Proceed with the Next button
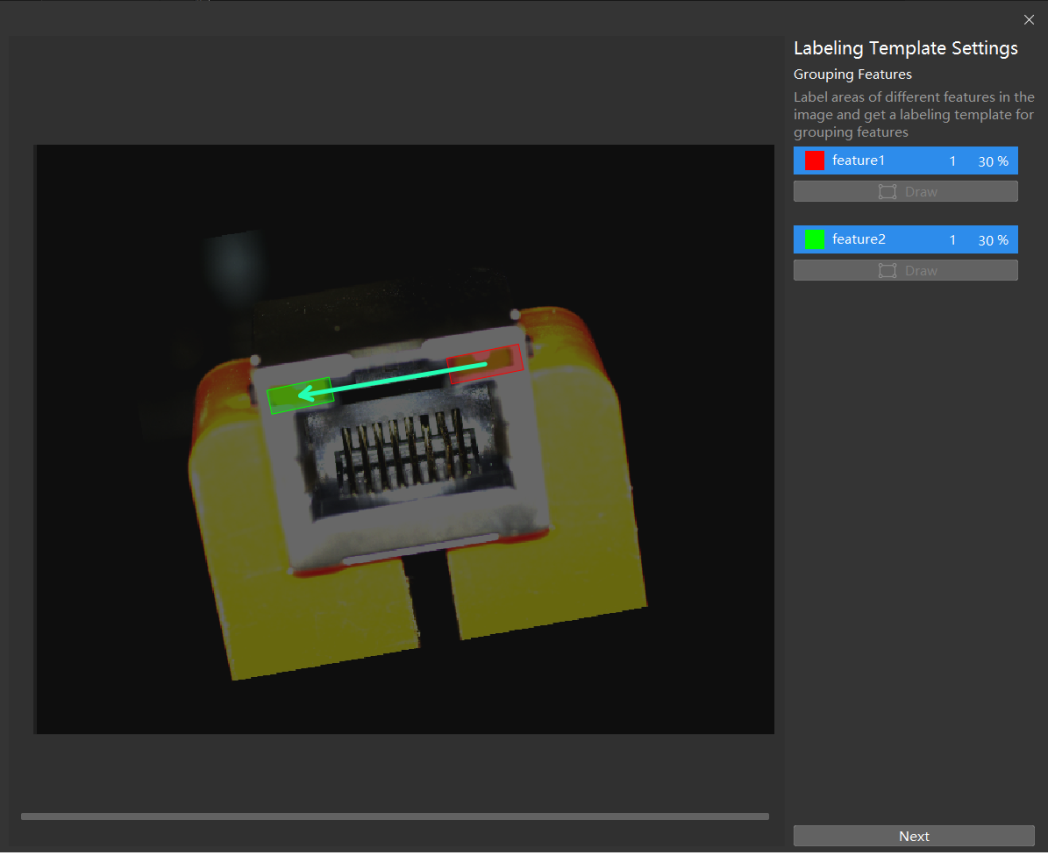1048x853 pixels. (913, 836)
